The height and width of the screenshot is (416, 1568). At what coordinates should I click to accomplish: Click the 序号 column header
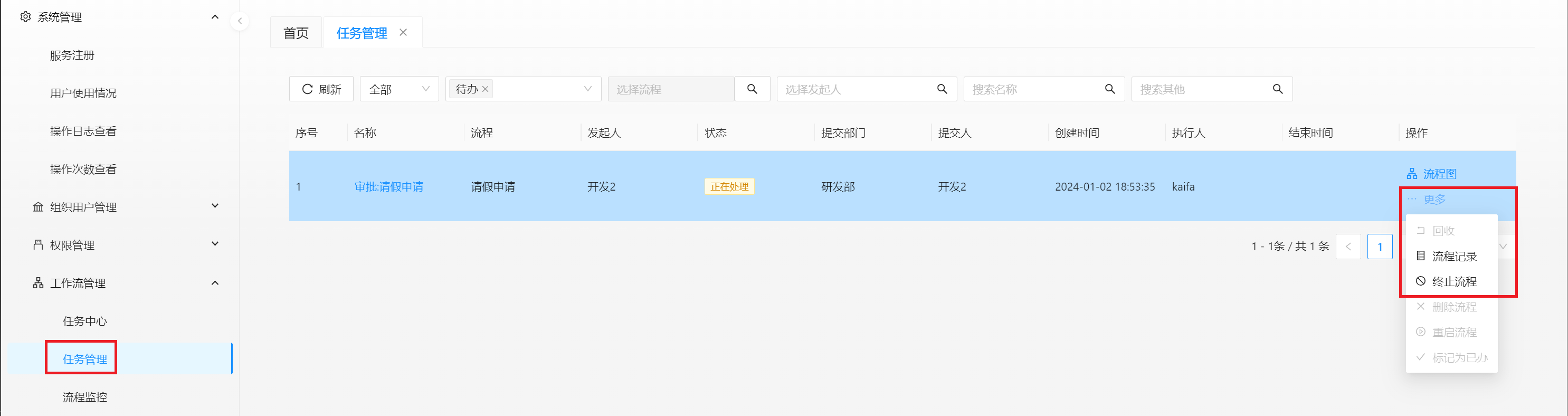click(x=306, y=133)
